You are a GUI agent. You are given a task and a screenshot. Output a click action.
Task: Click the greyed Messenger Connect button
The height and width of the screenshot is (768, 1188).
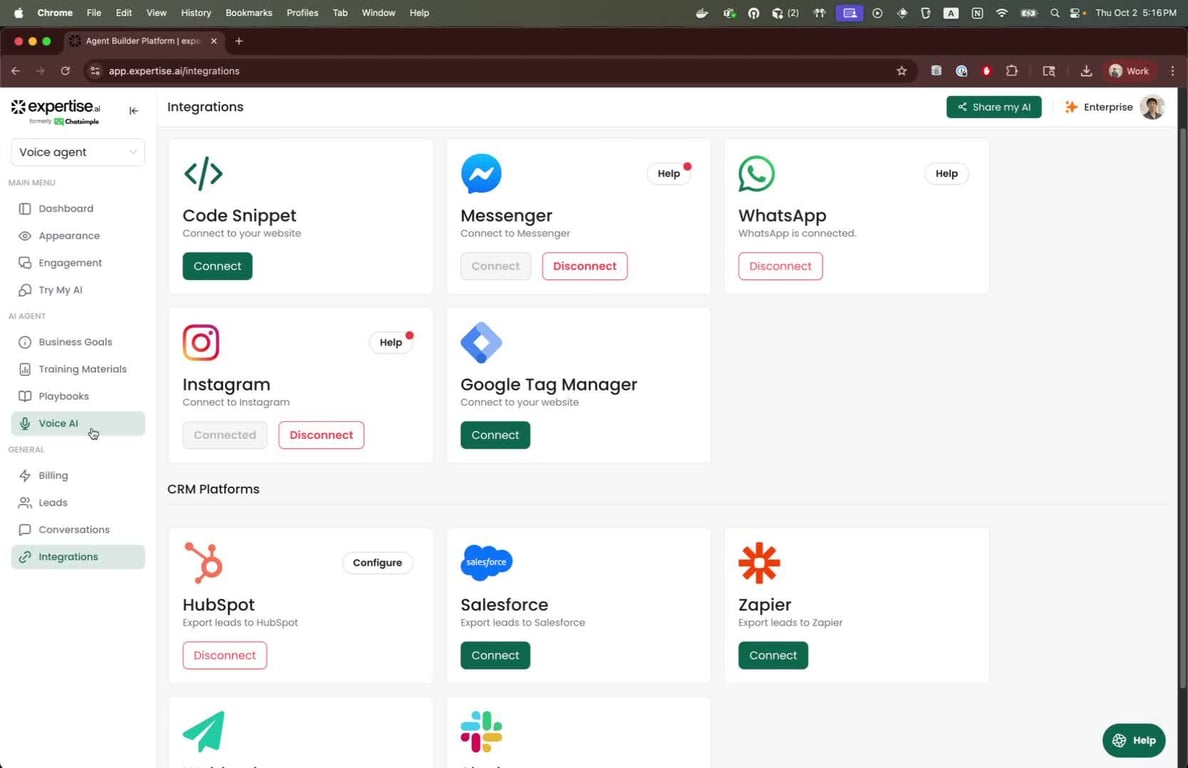click(x=496, y=266)
